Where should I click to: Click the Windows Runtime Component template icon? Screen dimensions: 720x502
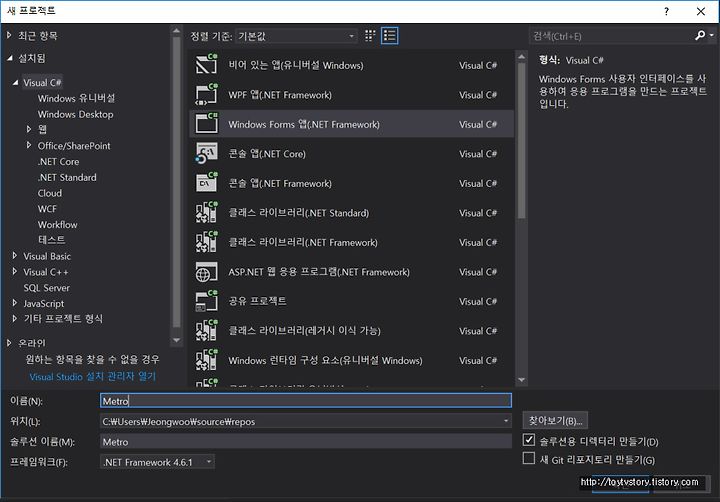[x=207, y=360]
